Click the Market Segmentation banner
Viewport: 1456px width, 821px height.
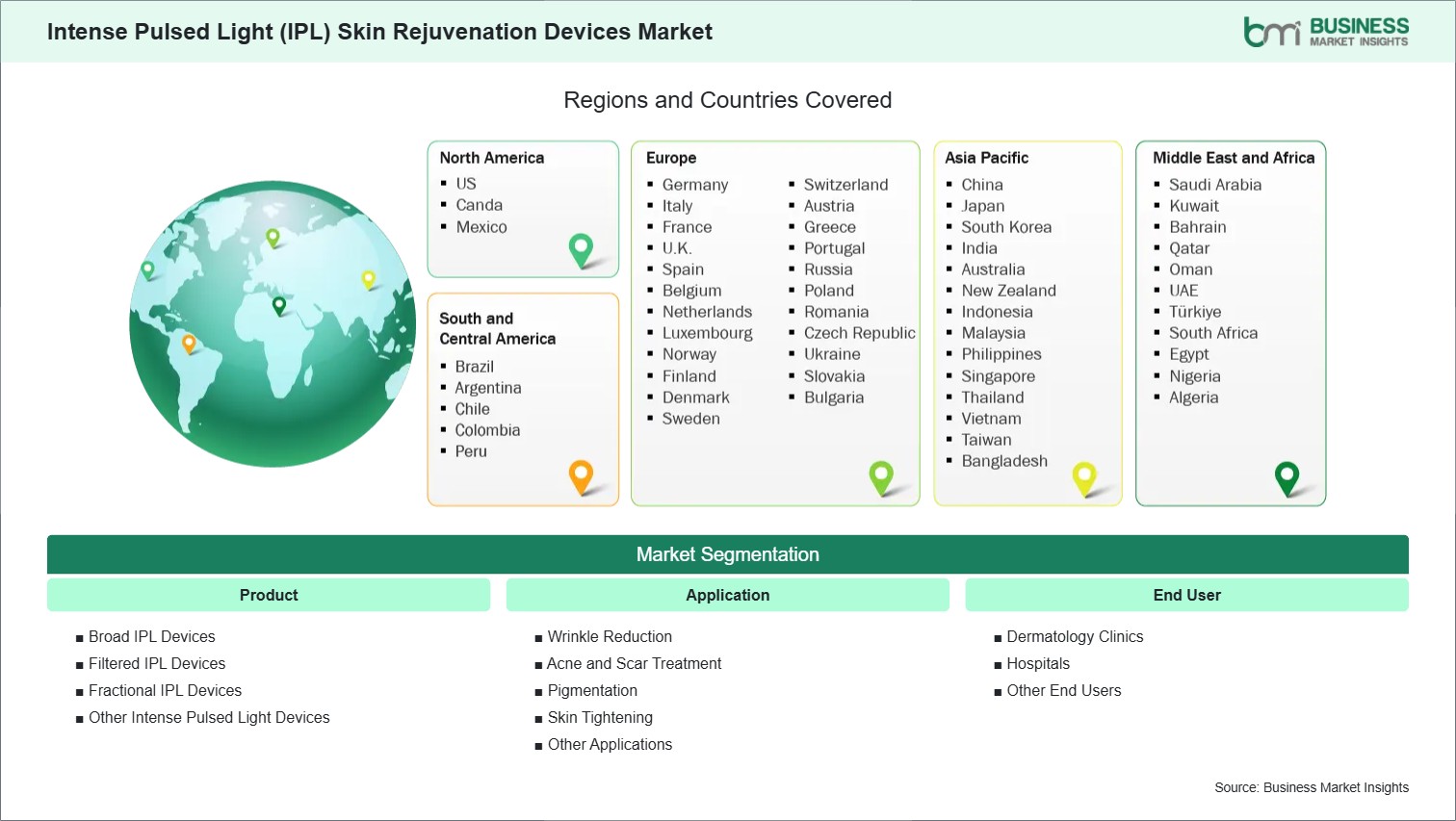(728, 554)
